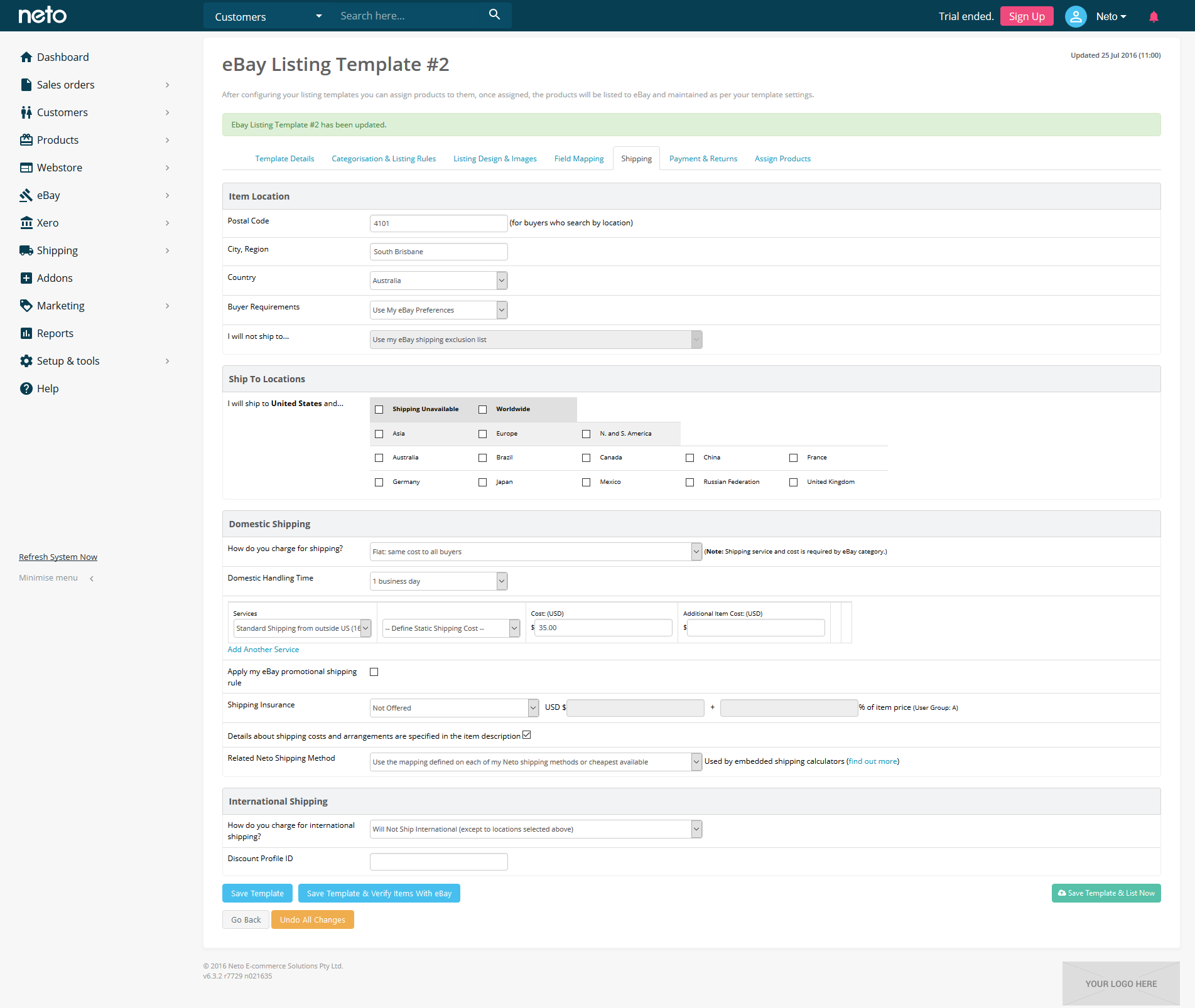Image resolution: width=1195 pixels, height=1008 pixels.
Task: Open the notifications bell
Action: click(x=1154, y=16)
